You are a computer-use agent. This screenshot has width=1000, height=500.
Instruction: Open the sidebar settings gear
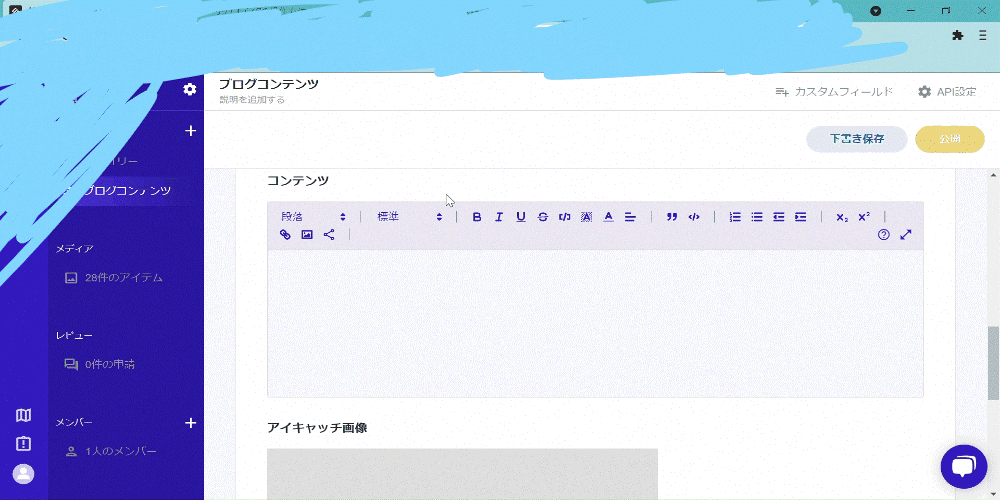pyautogui.click(x=189, y=89)
